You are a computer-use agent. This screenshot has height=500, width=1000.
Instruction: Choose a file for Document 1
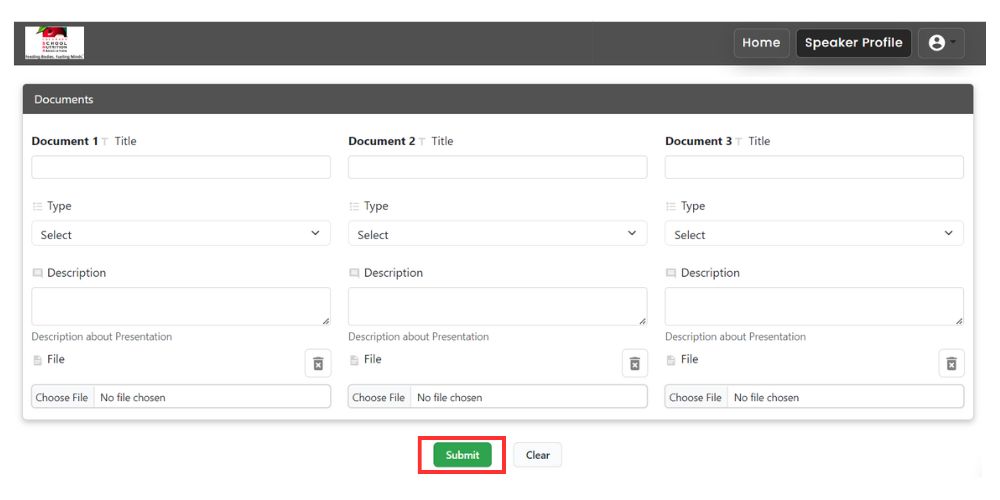62,397
